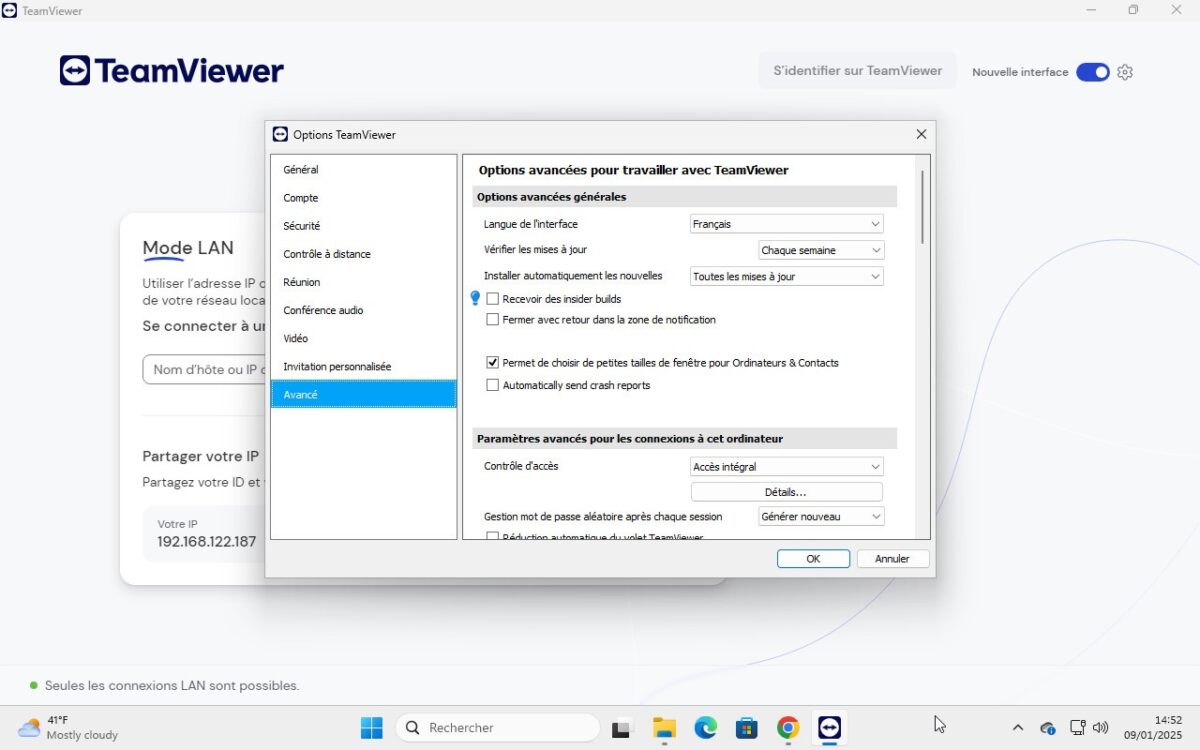Open TeamViewer from the taskbar
The height and width of the screenshot is (750, 1200).
coord(829,727)
